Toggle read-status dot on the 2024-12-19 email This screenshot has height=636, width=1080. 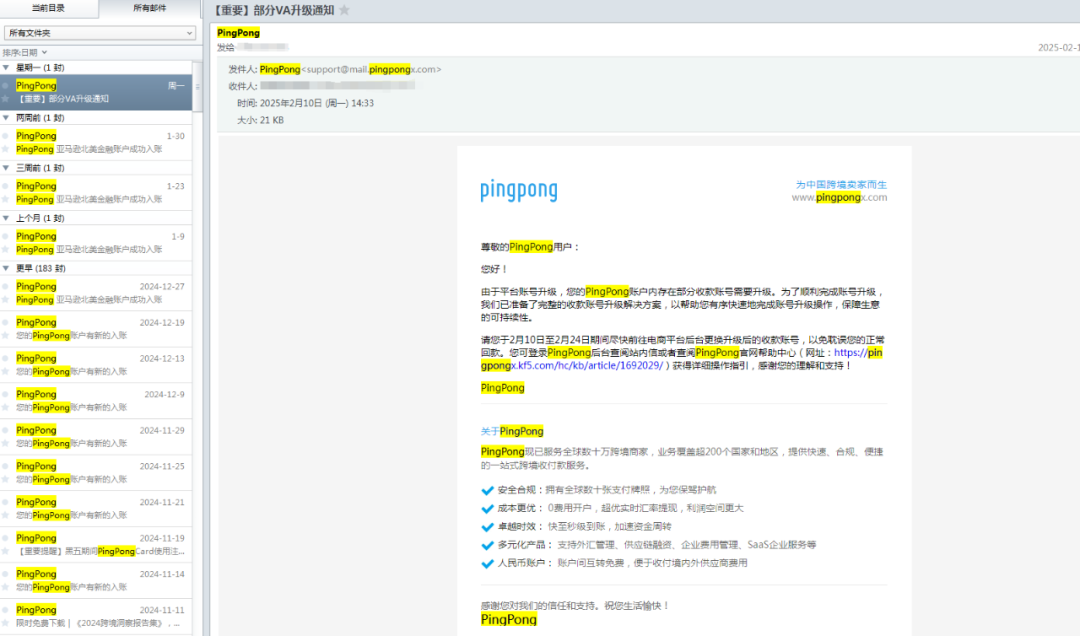click(6, 322)
